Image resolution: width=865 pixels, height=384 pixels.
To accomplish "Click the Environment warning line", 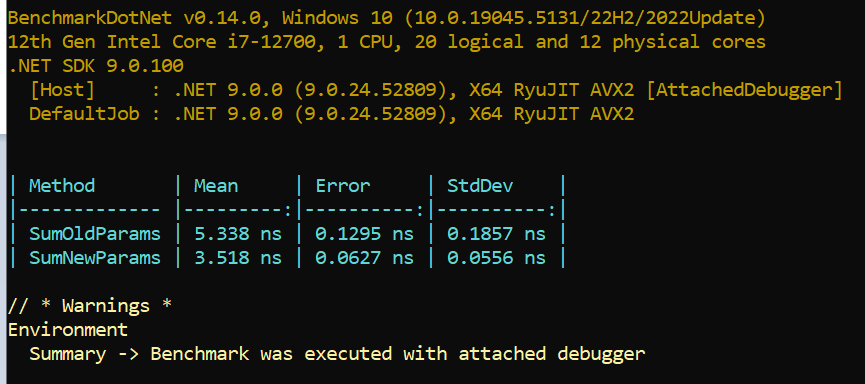I will (x=67, y=330).
